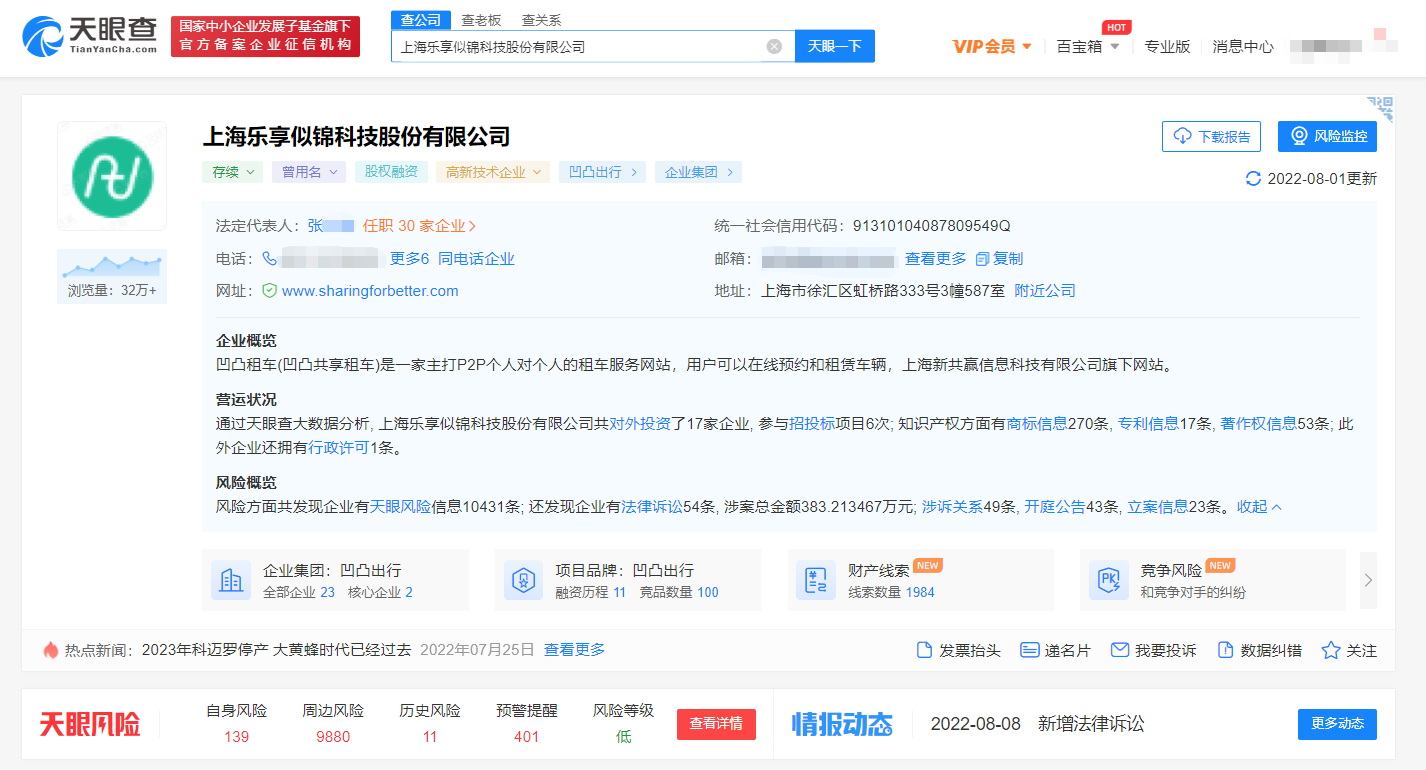Expand the 高新技术企业 tag dropdown
Screen dimensions: 1426x770
493,172
